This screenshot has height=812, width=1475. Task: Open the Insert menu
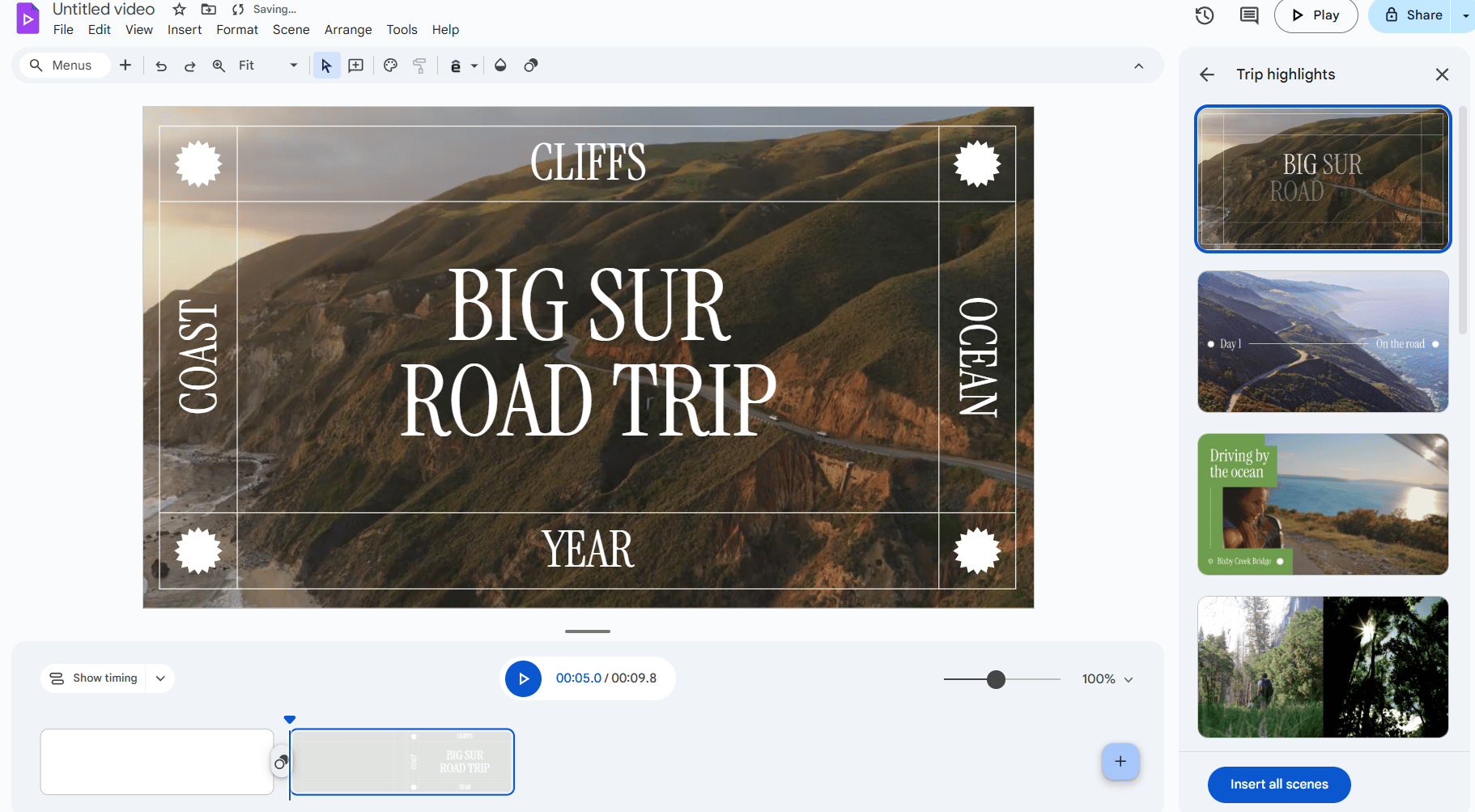185,30
